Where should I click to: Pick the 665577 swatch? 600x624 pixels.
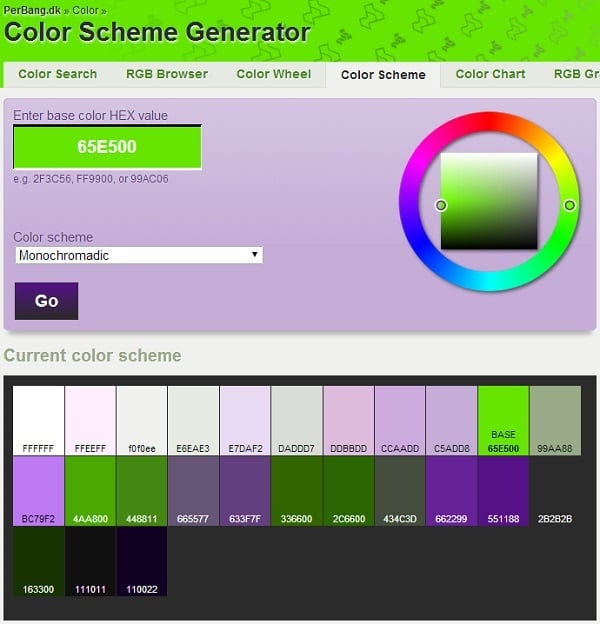tap(193, 491)
